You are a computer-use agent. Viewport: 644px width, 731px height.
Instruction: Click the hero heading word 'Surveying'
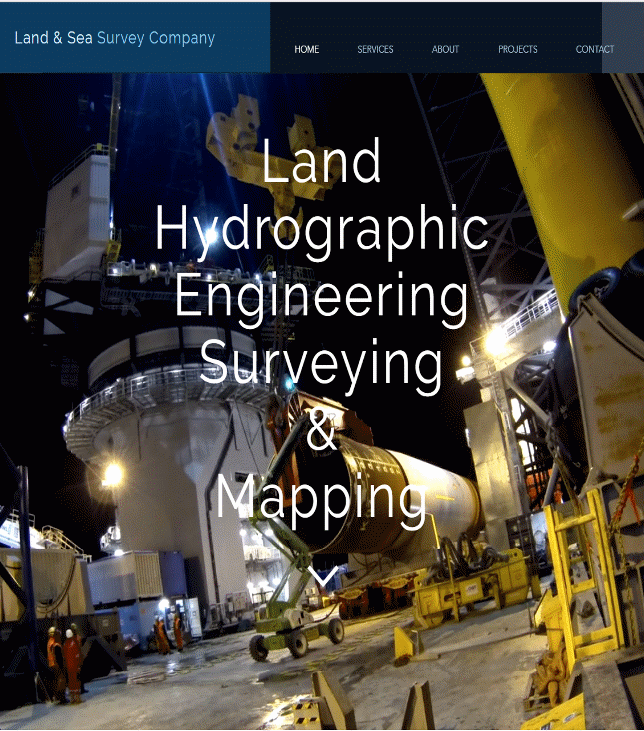[x=321, y=366]
